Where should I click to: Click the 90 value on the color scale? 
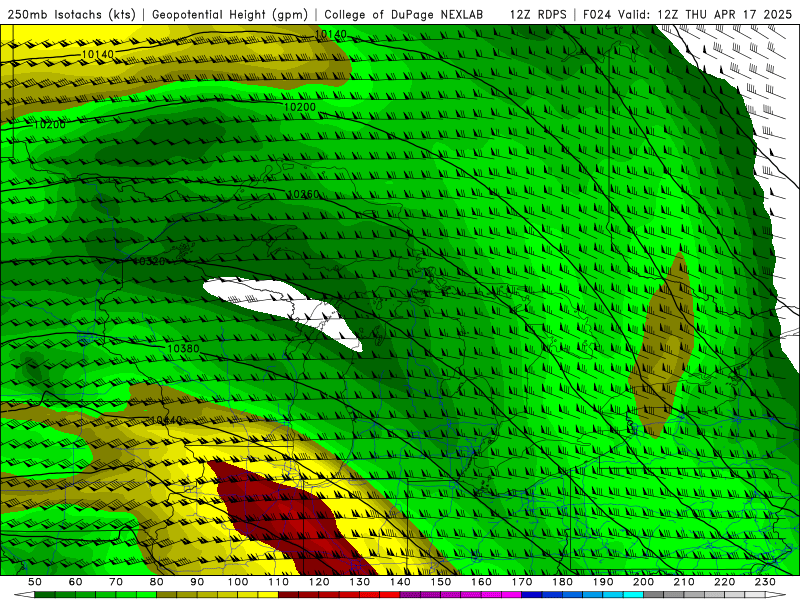pos(197,582)
